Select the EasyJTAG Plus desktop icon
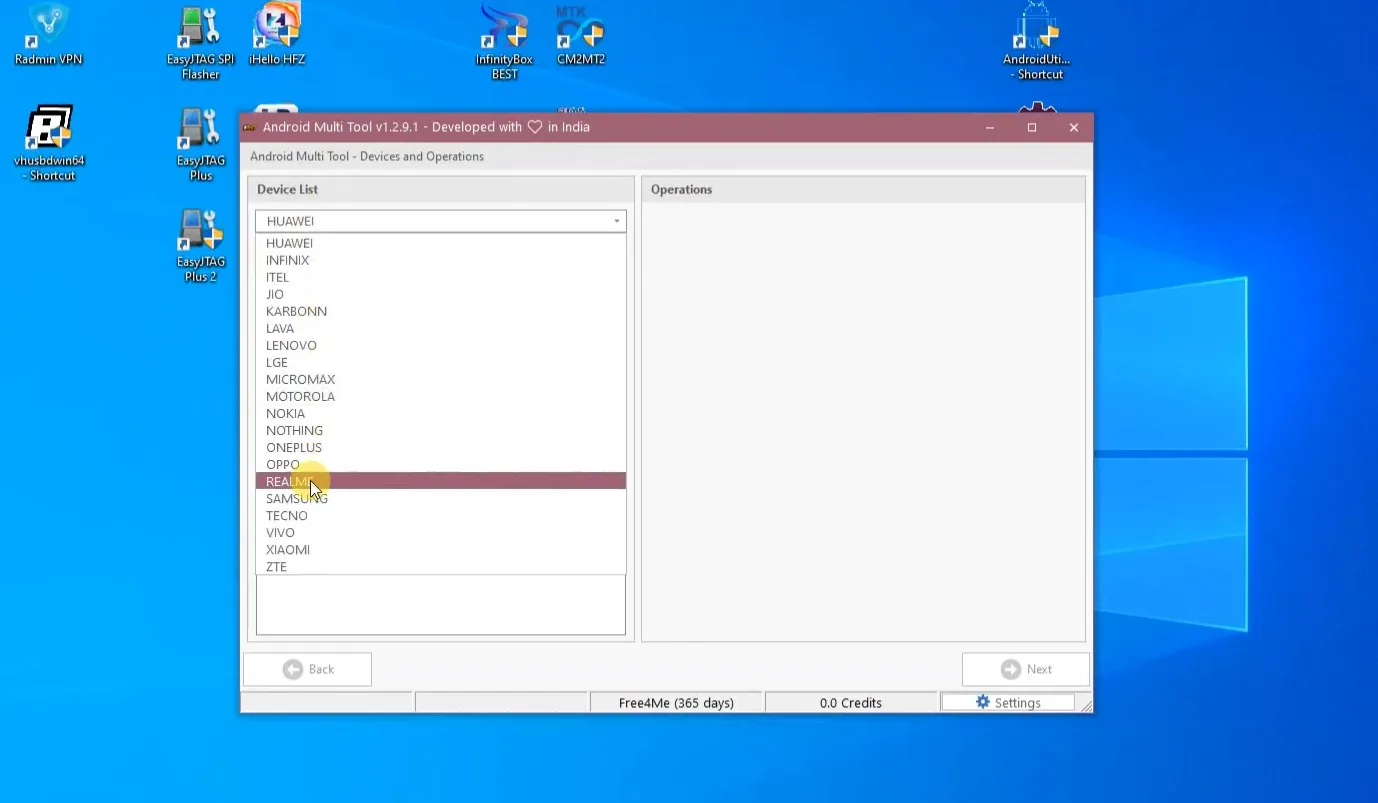Image resolution: width=1378 pixels, height=803 pixels. 201,144
